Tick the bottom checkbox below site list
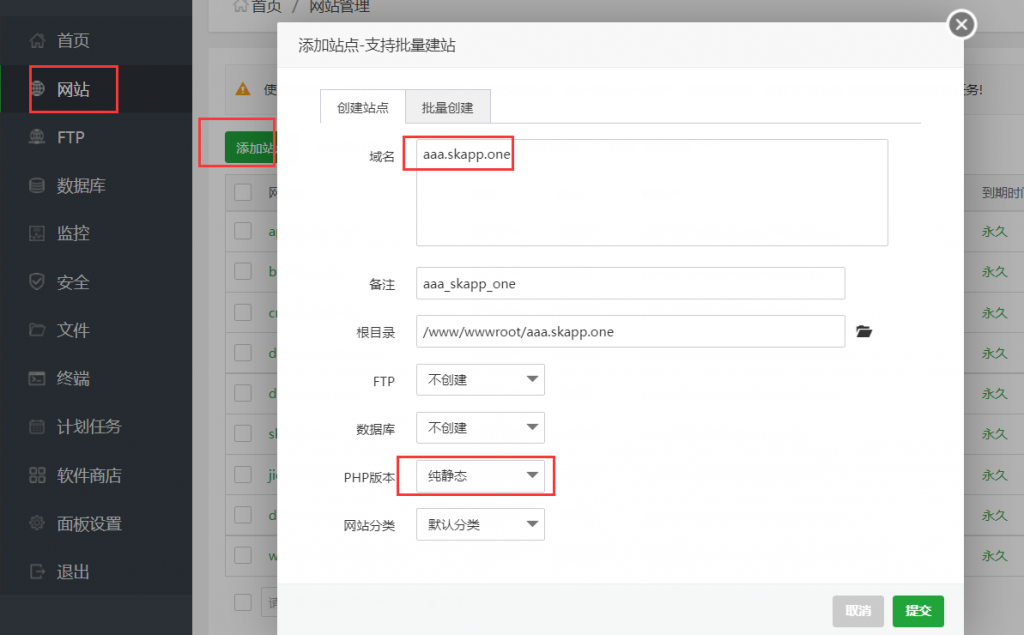This screenshot has width=1024, height=635. (243, 601)
